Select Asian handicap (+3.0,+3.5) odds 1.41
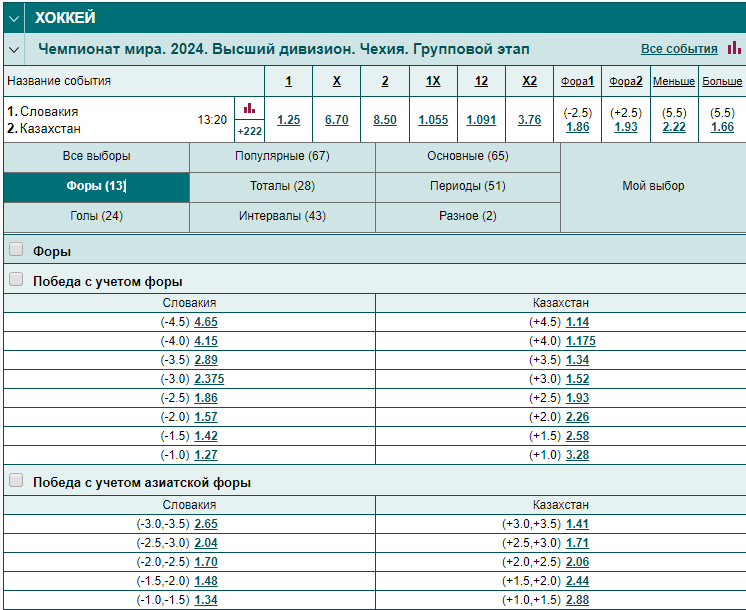The height and width of the screenshot is (610, 746). coord(578,524)
